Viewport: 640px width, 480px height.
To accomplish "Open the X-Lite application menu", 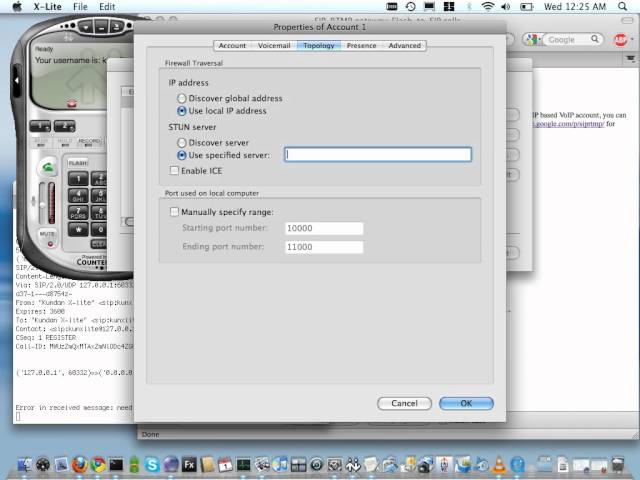I will (x=47, y=7).
